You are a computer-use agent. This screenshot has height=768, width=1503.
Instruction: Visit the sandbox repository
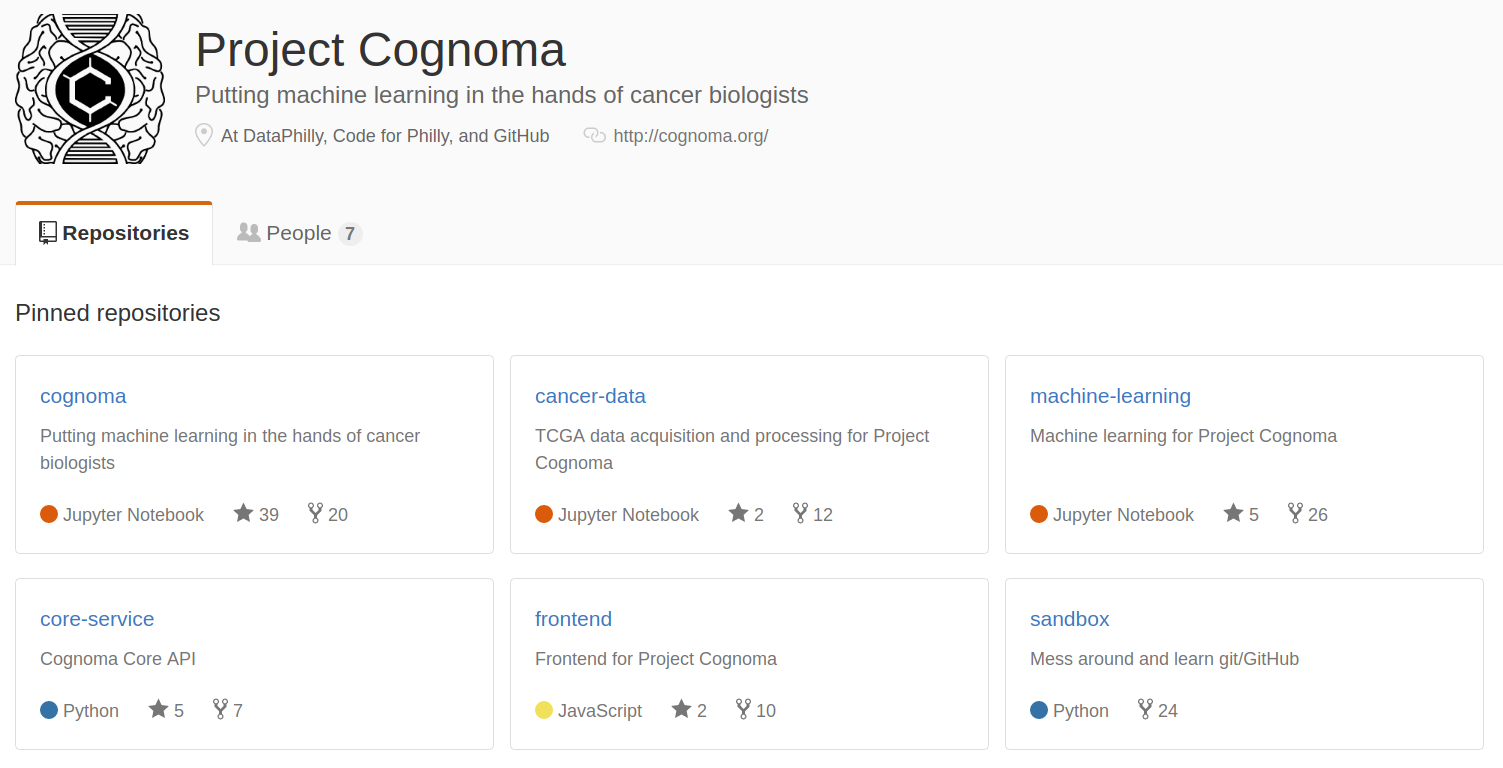1069,619
